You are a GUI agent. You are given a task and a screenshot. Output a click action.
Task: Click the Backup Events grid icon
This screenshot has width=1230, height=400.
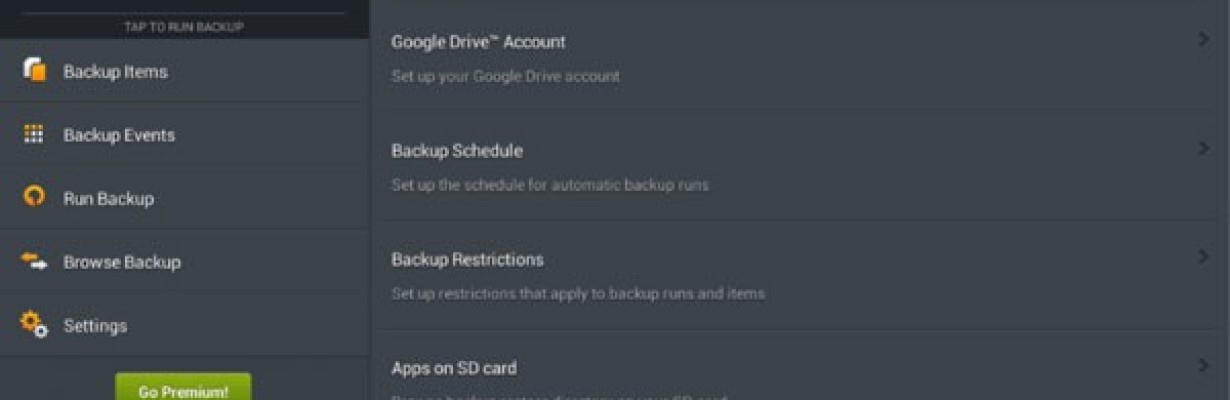pos(34,134)
